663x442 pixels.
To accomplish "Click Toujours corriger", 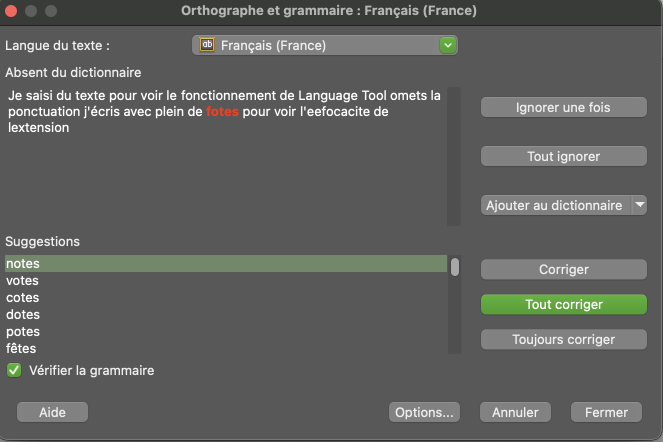I will pyautogui.click(x=563, y=339).
